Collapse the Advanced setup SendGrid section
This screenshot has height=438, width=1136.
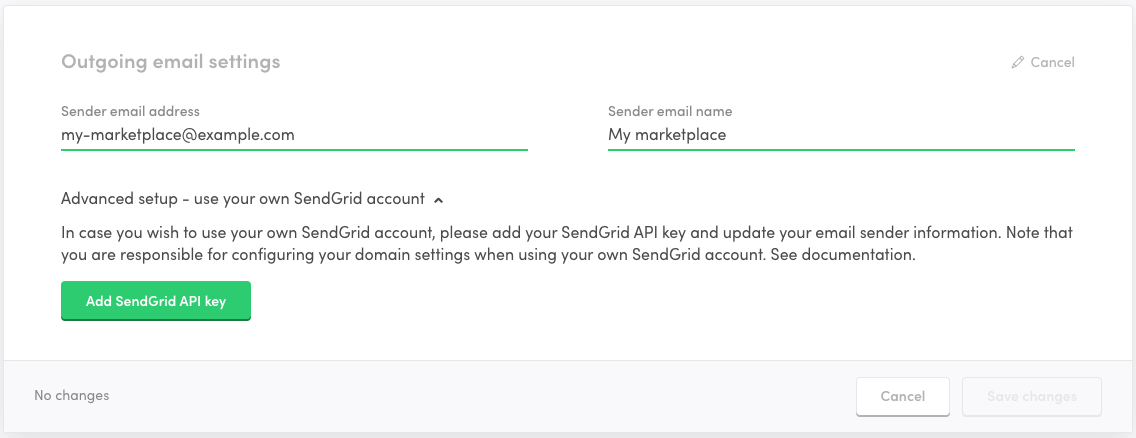(x=243, y=198)
